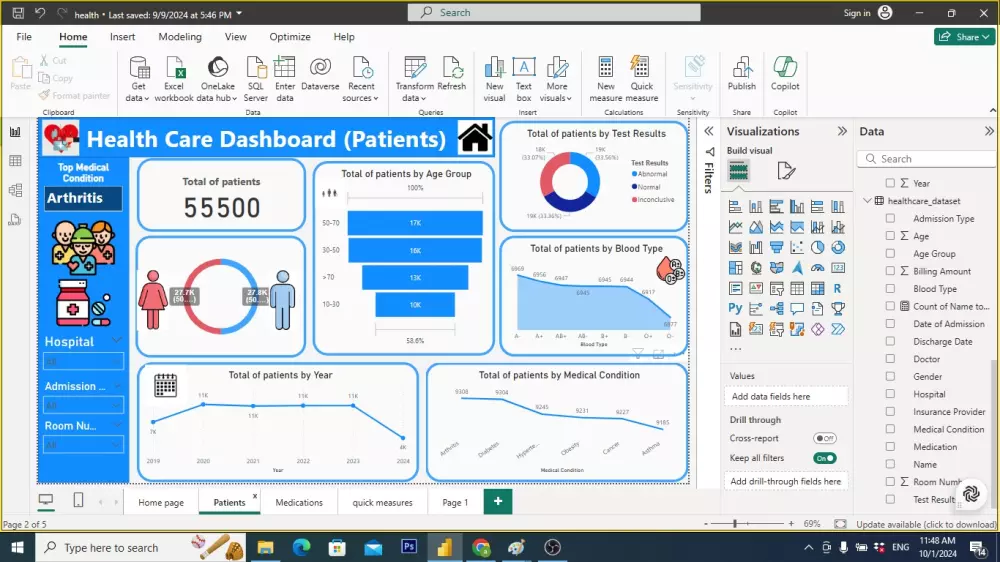Open the Modeling ribbon tab
Image resolution: width=1000 pixels, height=562 pixels.
(180, 37)
